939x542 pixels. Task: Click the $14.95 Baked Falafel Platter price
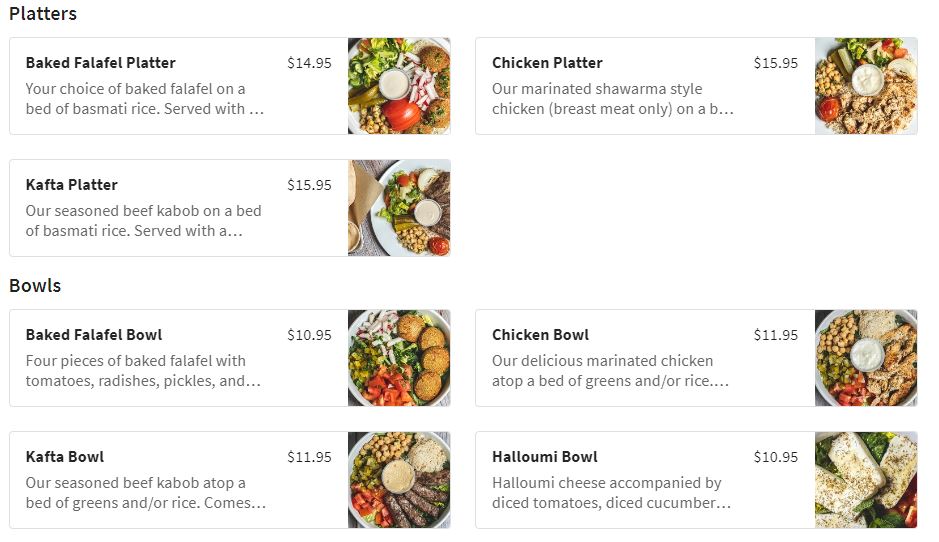pos(309,63)
